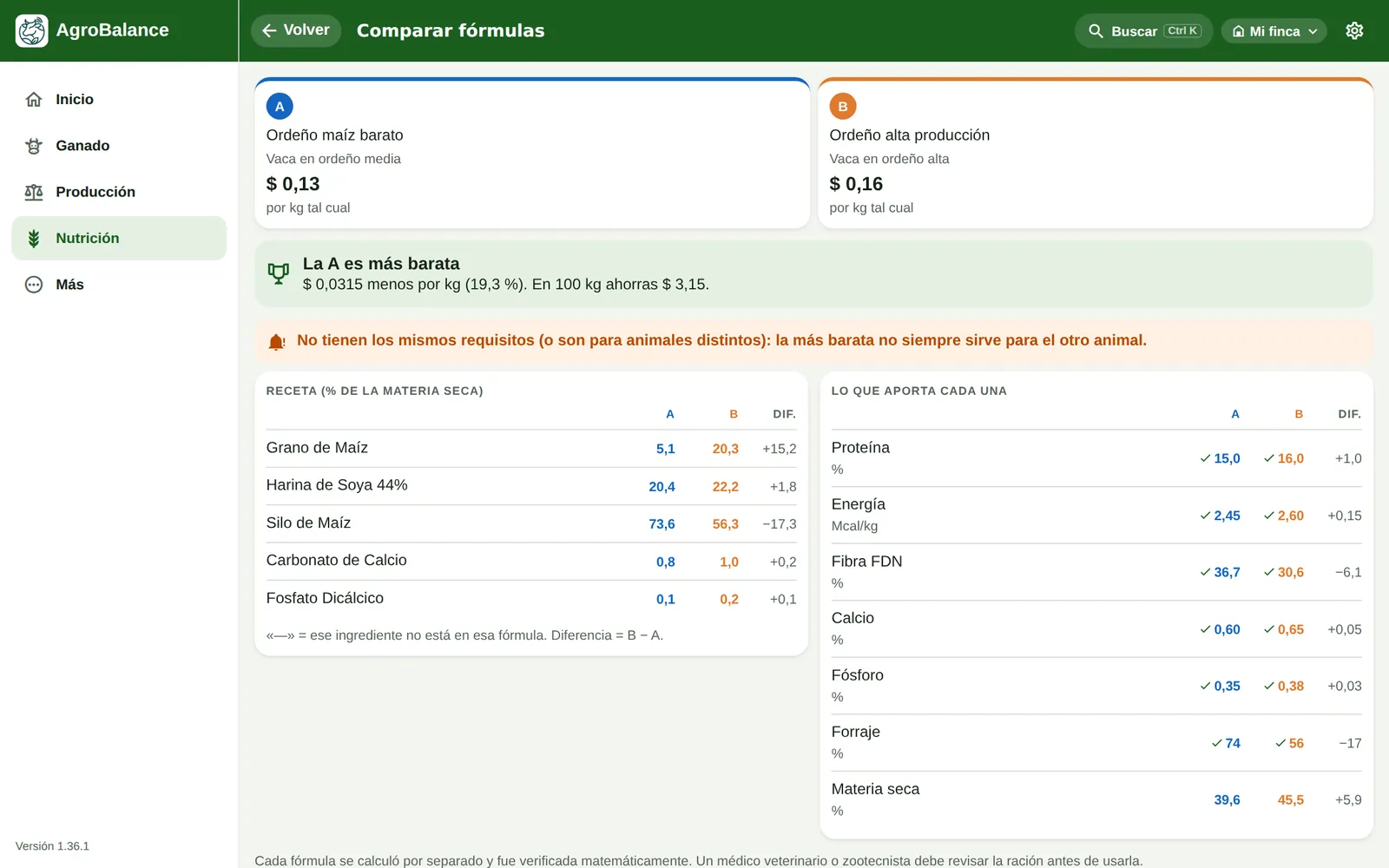Image resolution: width=1389 pixels, height=868 pixels.
Task: Select the Ordeño alta producción card
Action: pos(1096,154)
